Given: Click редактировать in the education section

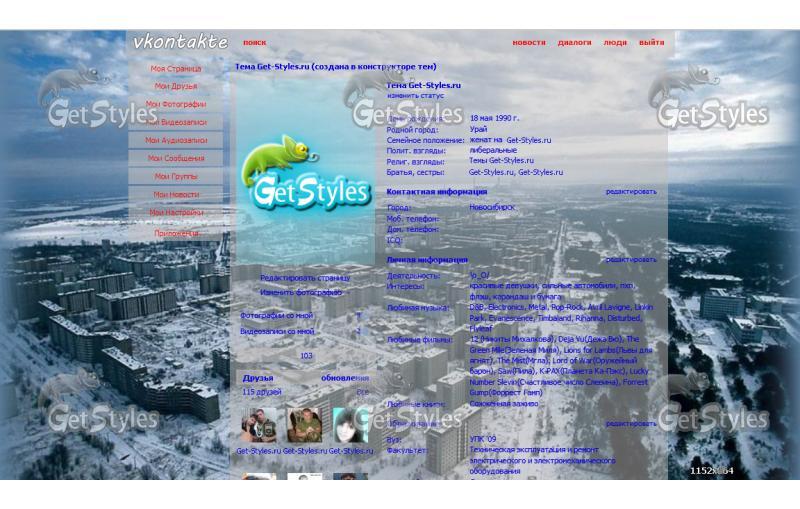Looking at the screenshot, I should pos(631,424).
